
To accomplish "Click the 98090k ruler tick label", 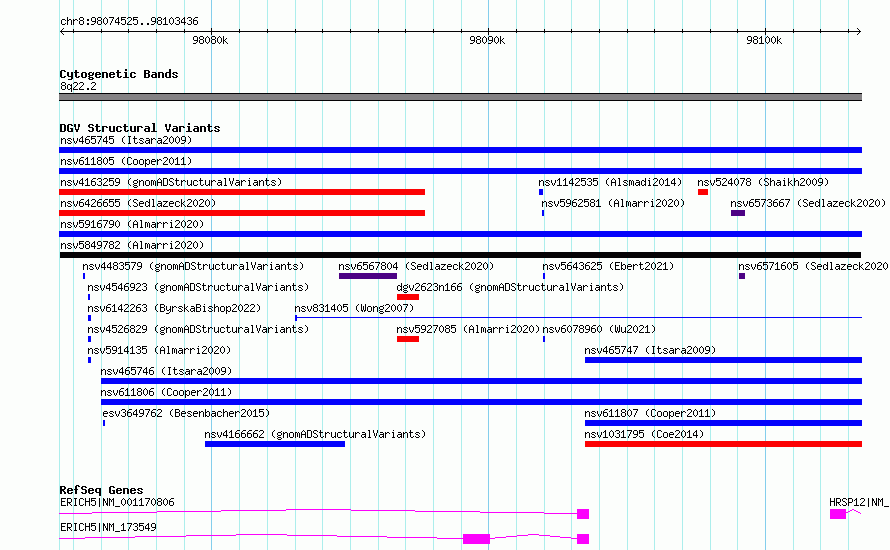I will point(487,40).
